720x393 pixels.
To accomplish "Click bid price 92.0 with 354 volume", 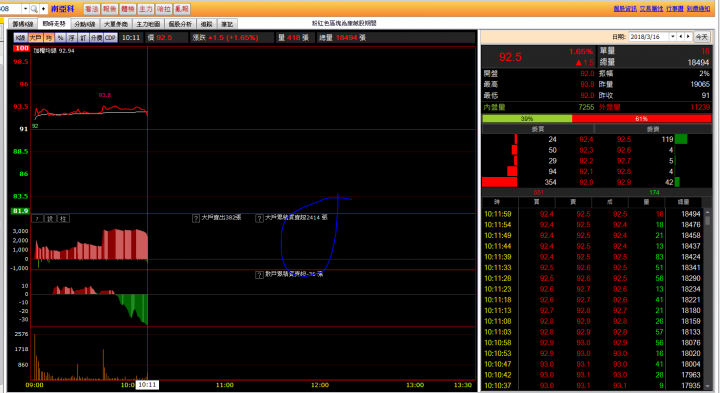I will [586, 182].
